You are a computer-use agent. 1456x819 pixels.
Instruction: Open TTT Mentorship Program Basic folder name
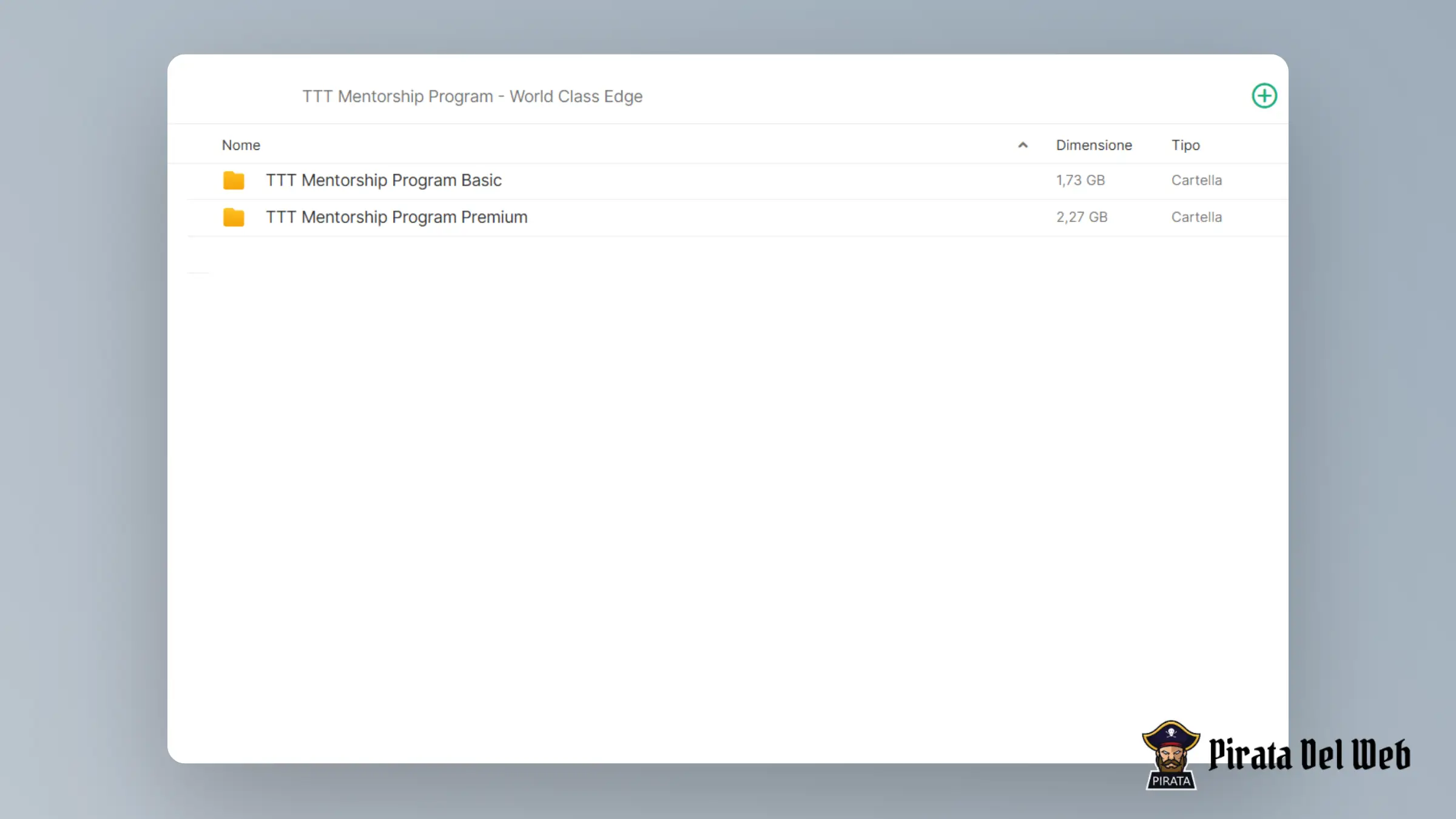pyautogui.click(x=383, y=181)
